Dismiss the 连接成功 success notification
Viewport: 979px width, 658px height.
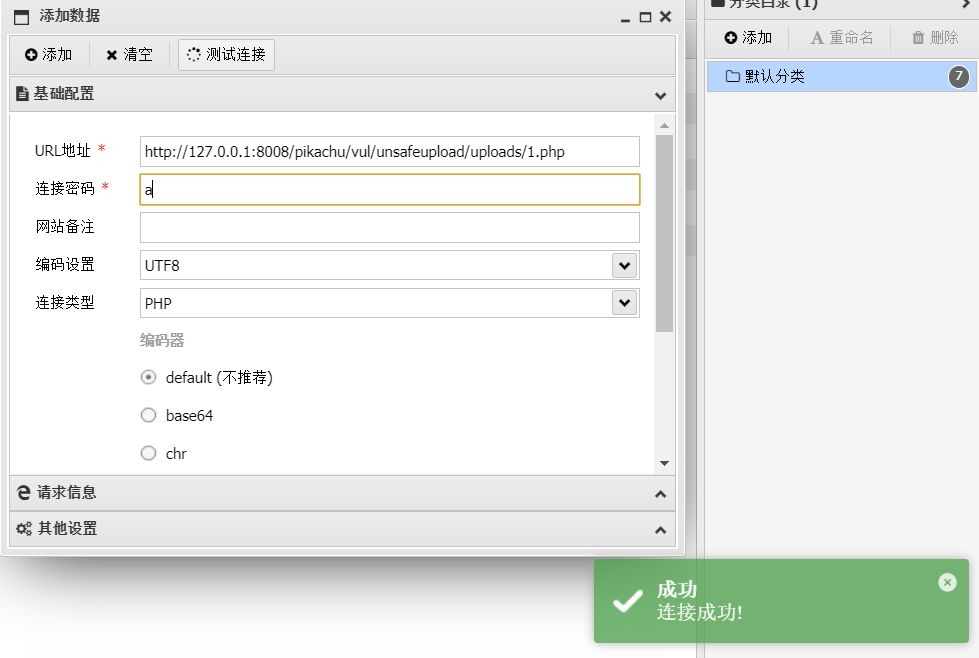pyautogui.click(x=947, y=582)
